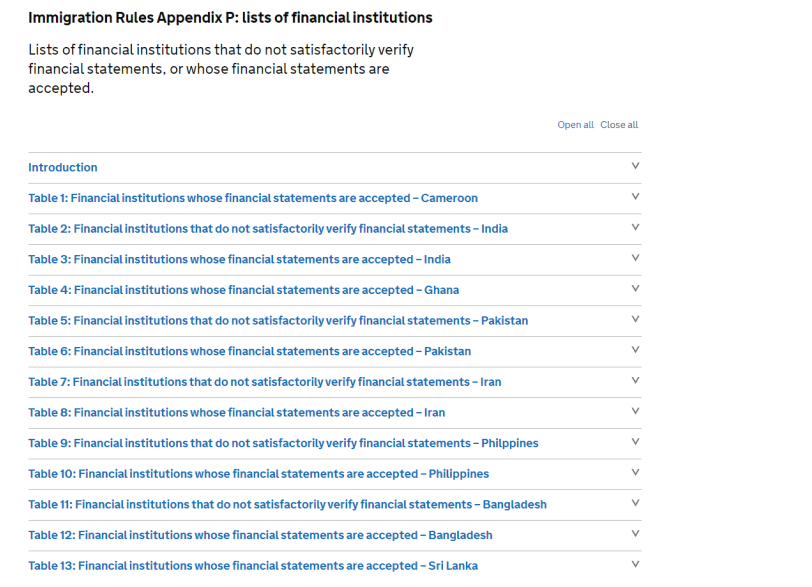Expand Table 2 India section via its arrow
The width and height of the screenshot is (812, 587).
tap(635, 228)
